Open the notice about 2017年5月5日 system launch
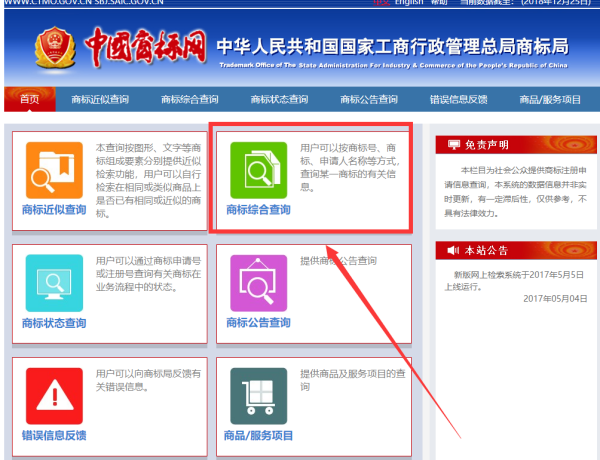The image size is (600, 460). point(514,281)
